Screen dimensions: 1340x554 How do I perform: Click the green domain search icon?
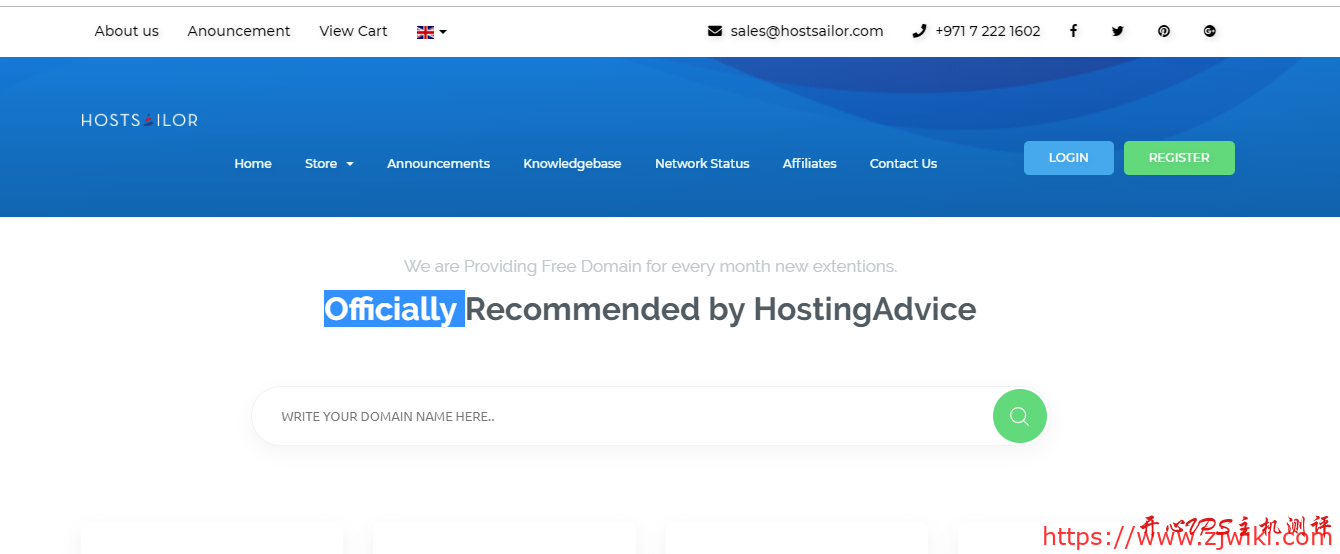[1019, 416]
